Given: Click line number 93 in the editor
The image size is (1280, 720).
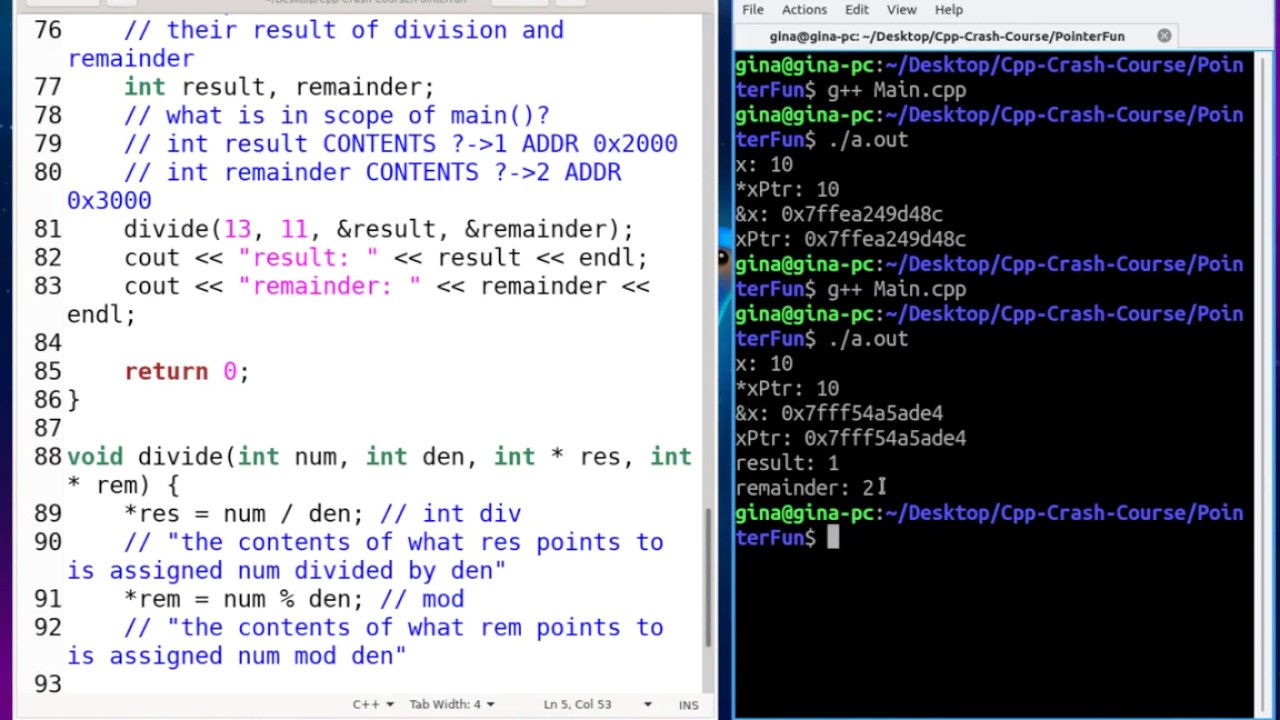Looking at the screenshot, I should pos(47,684).
